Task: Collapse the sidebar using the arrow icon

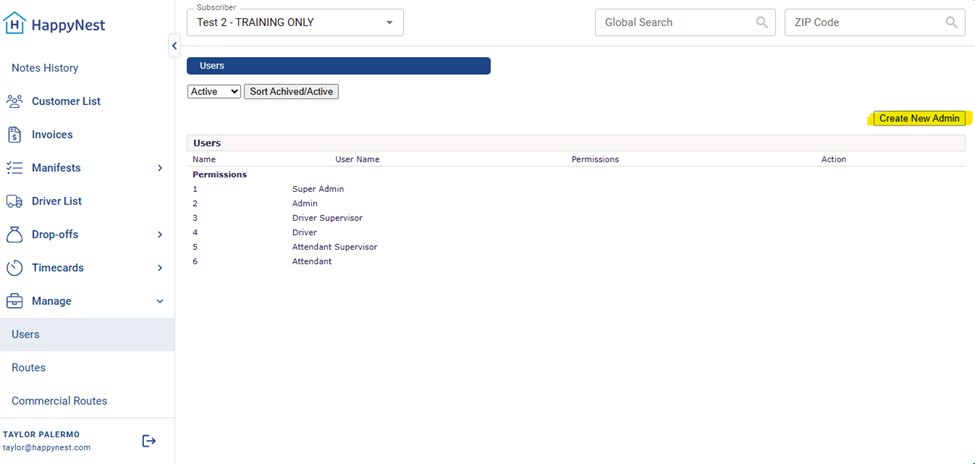Action: click(174, 46)
